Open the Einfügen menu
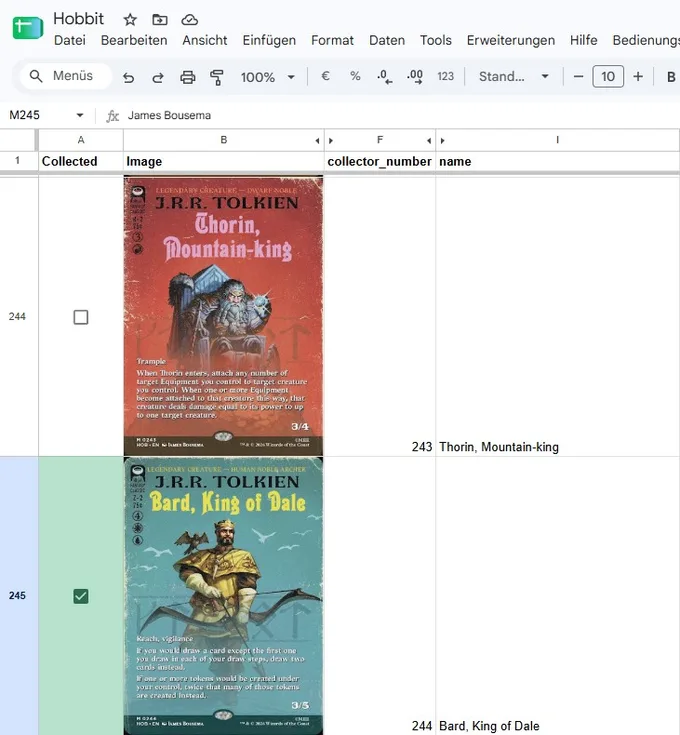Viewport: 680px width, 735px height. (269, 40)
